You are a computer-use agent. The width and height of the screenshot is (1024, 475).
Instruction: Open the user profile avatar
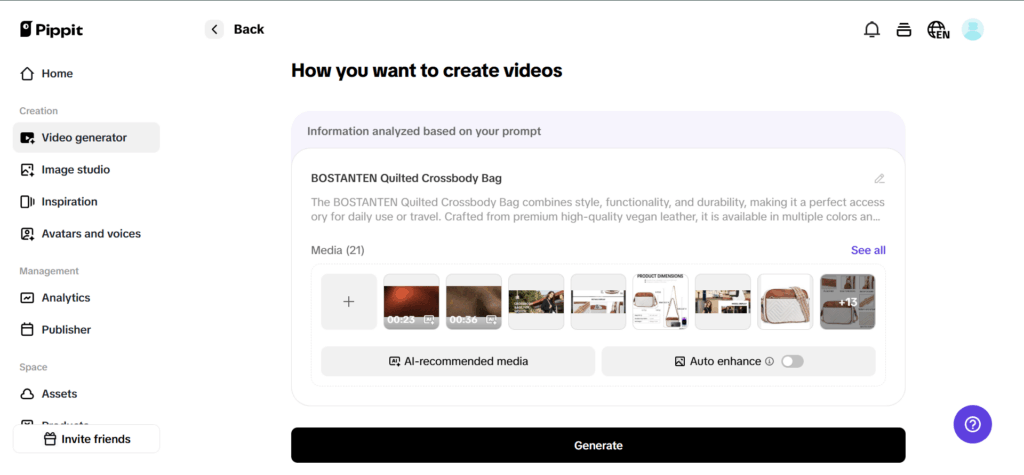coord(972,30)
